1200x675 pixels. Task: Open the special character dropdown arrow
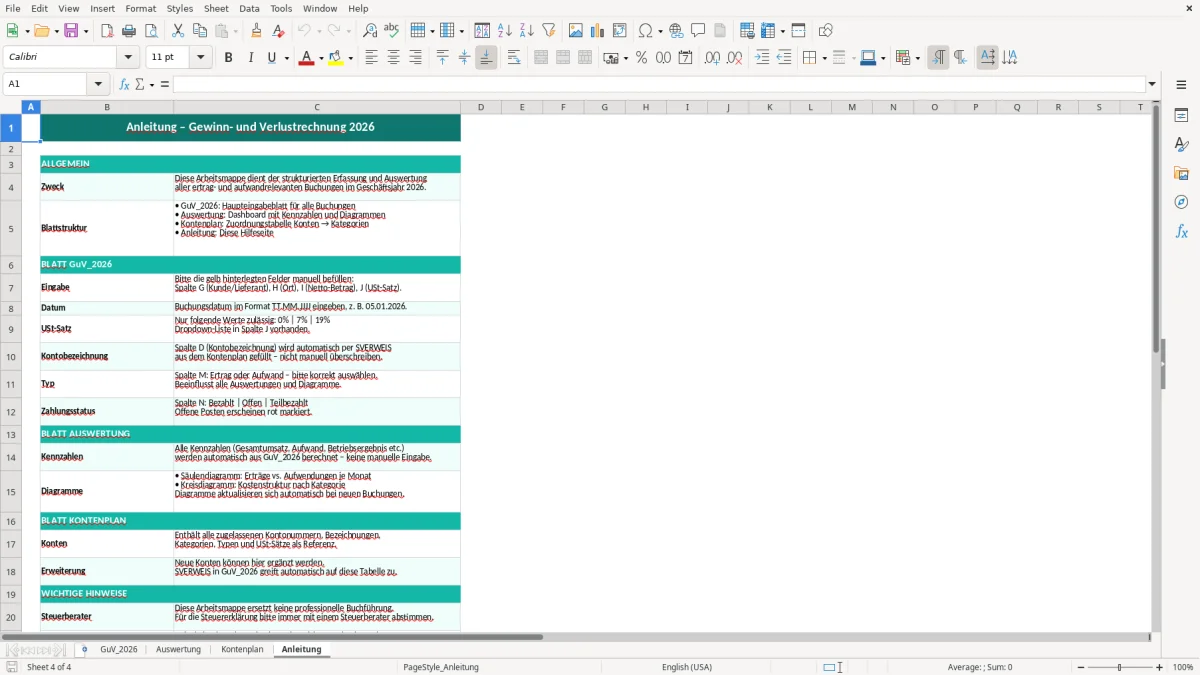coord(660,31)
